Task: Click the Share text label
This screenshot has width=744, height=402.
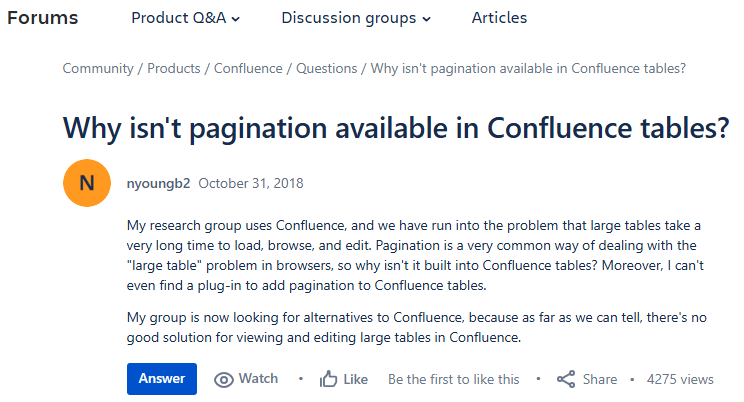Action: click(x=600, y=380)
